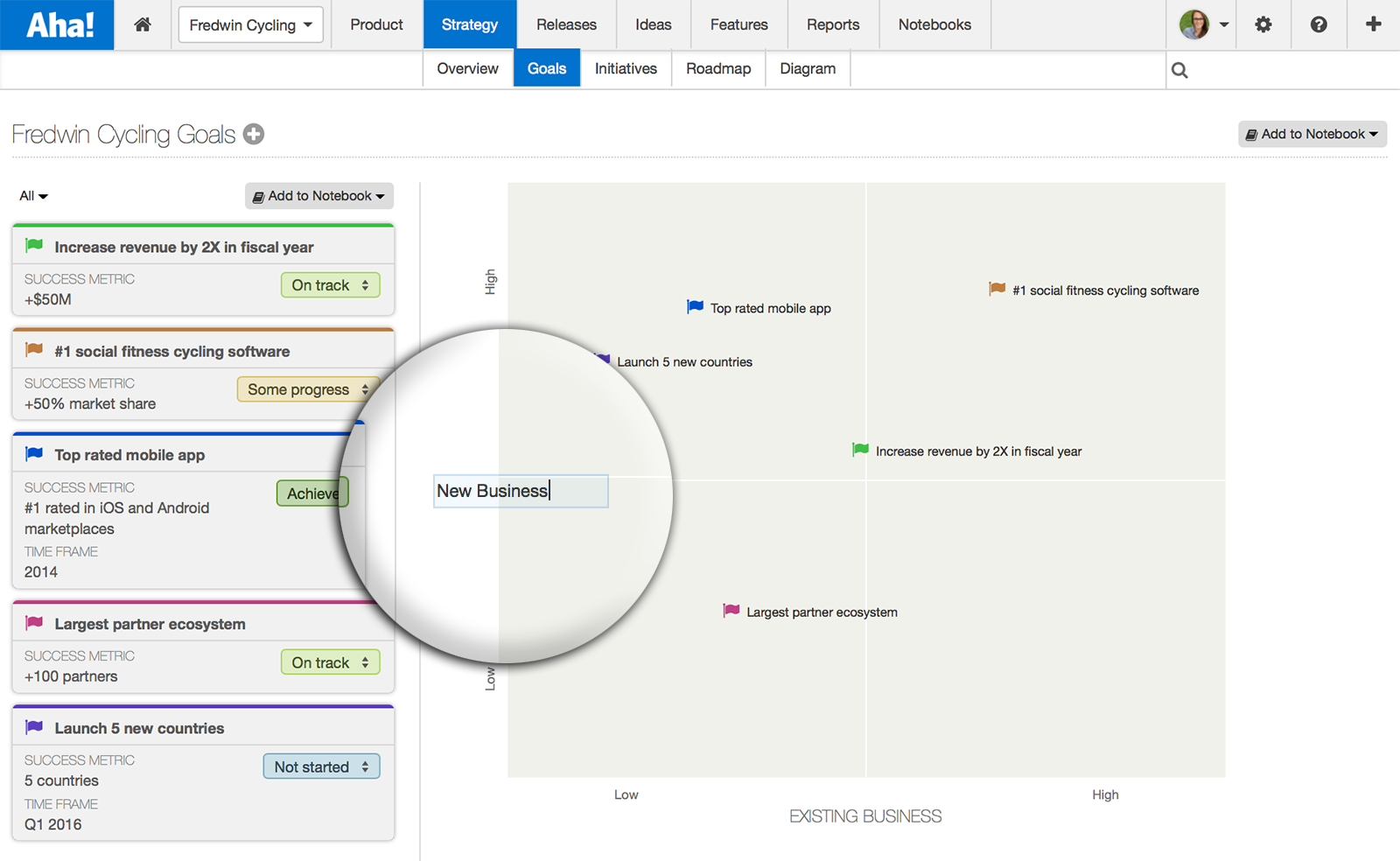Open Add to Notebook dropdown above goal list

pyautogui.click(x=319, y=196)
